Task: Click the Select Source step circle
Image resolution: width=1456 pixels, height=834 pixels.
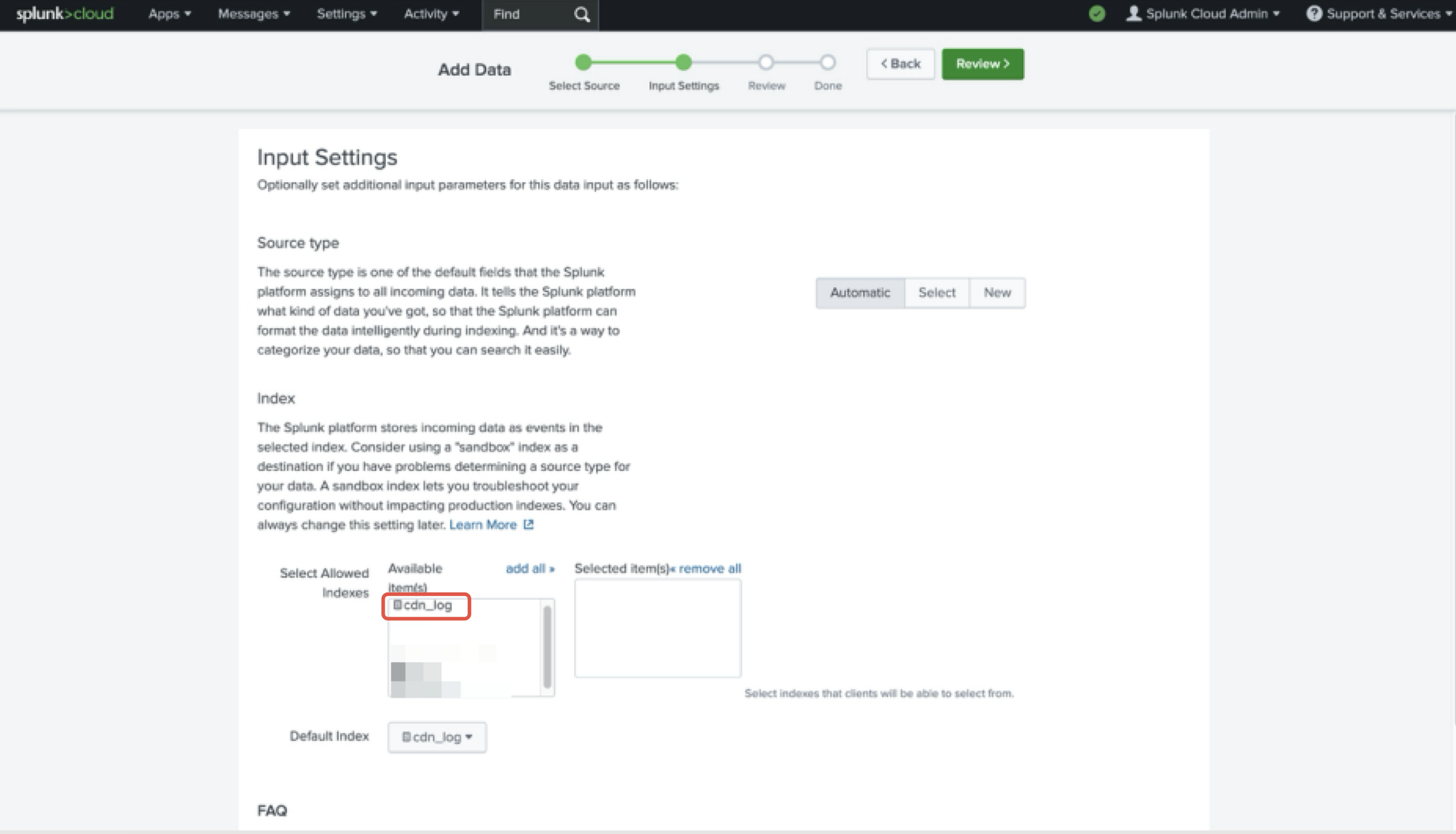Action: pos(583,62)
